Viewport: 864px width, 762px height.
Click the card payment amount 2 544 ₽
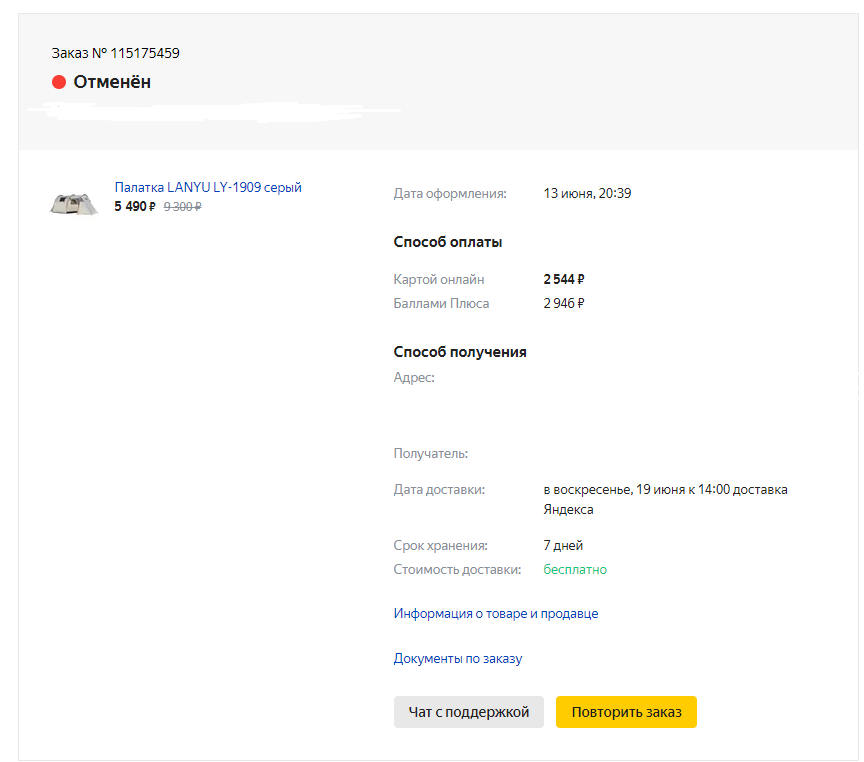point(564,280)
